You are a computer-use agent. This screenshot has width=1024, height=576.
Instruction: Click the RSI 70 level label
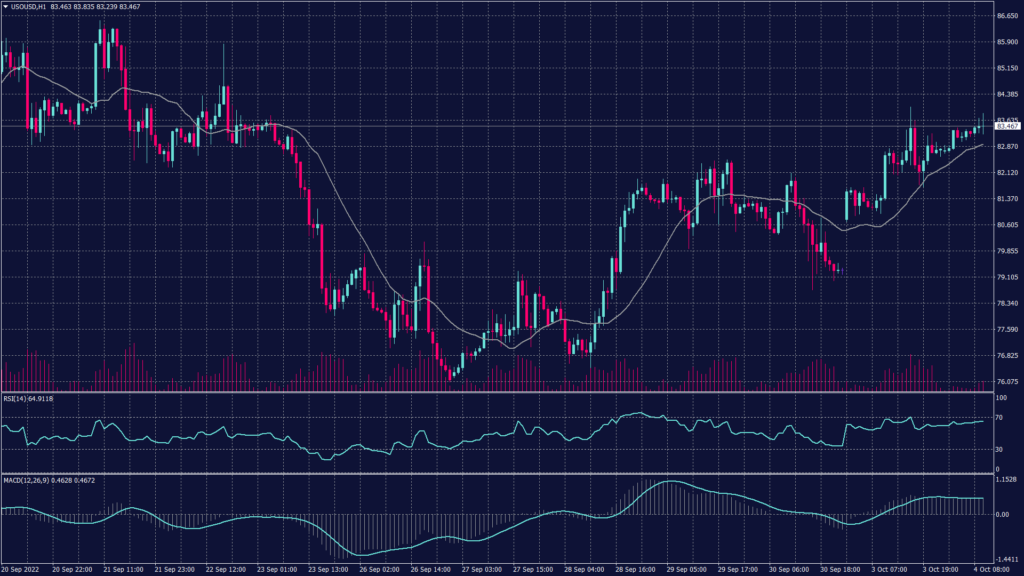(1000, 417)
